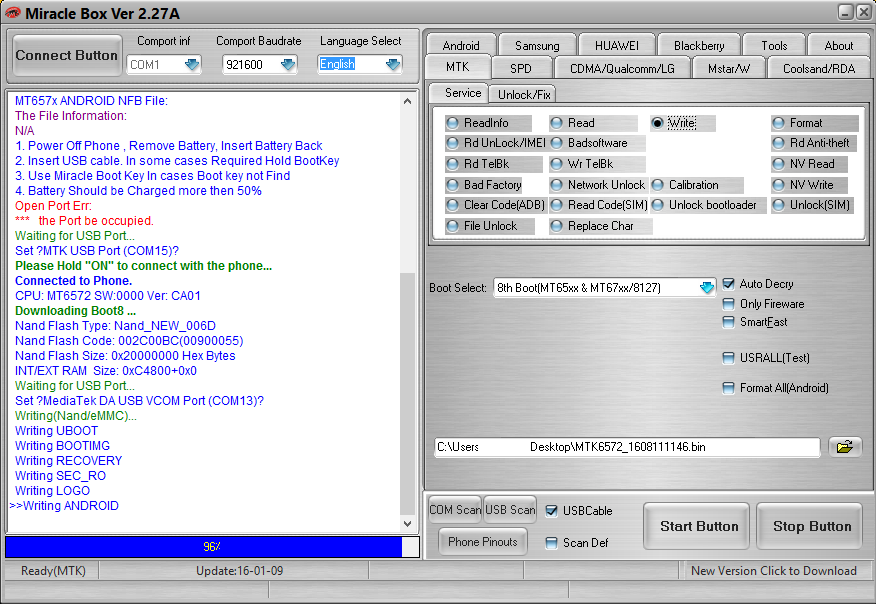Open the Mstar/W tab
This screenshot has width=876, height=604.
[x=729, y=68]
